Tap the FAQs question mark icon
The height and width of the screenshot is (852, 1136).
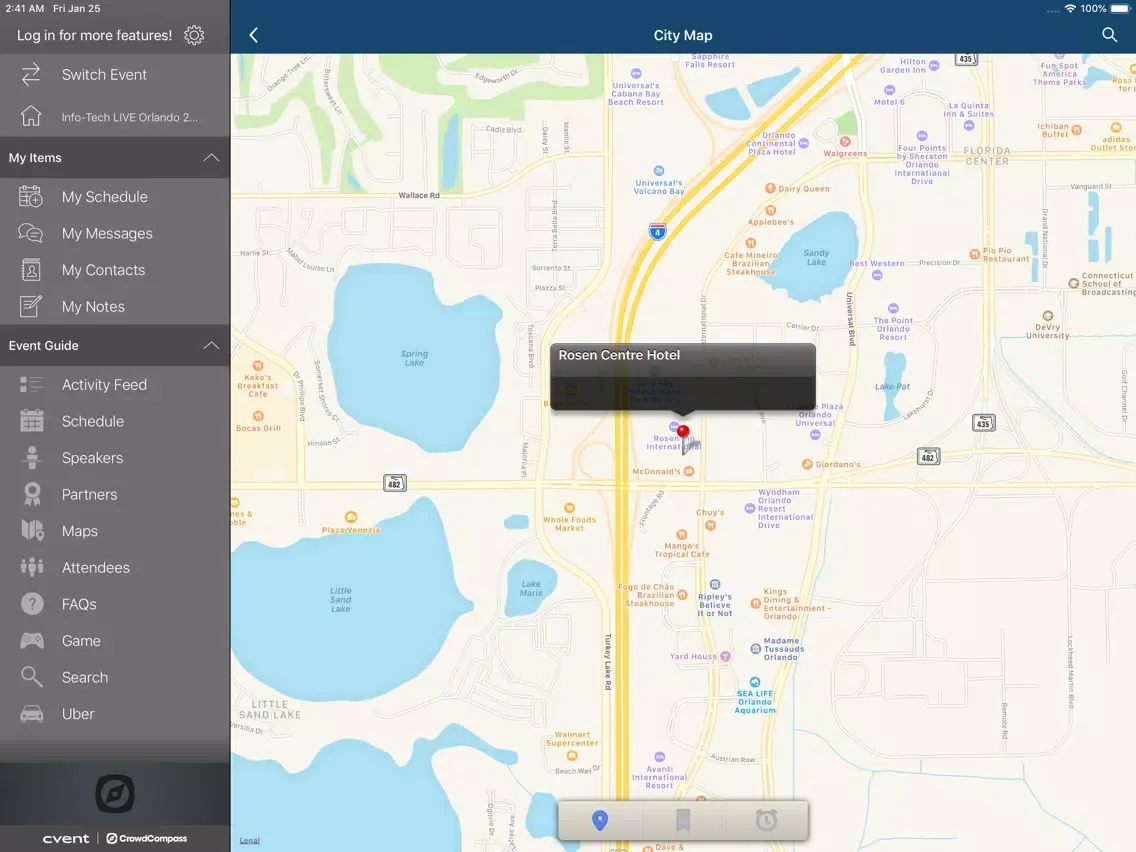(x=31, y=604)
